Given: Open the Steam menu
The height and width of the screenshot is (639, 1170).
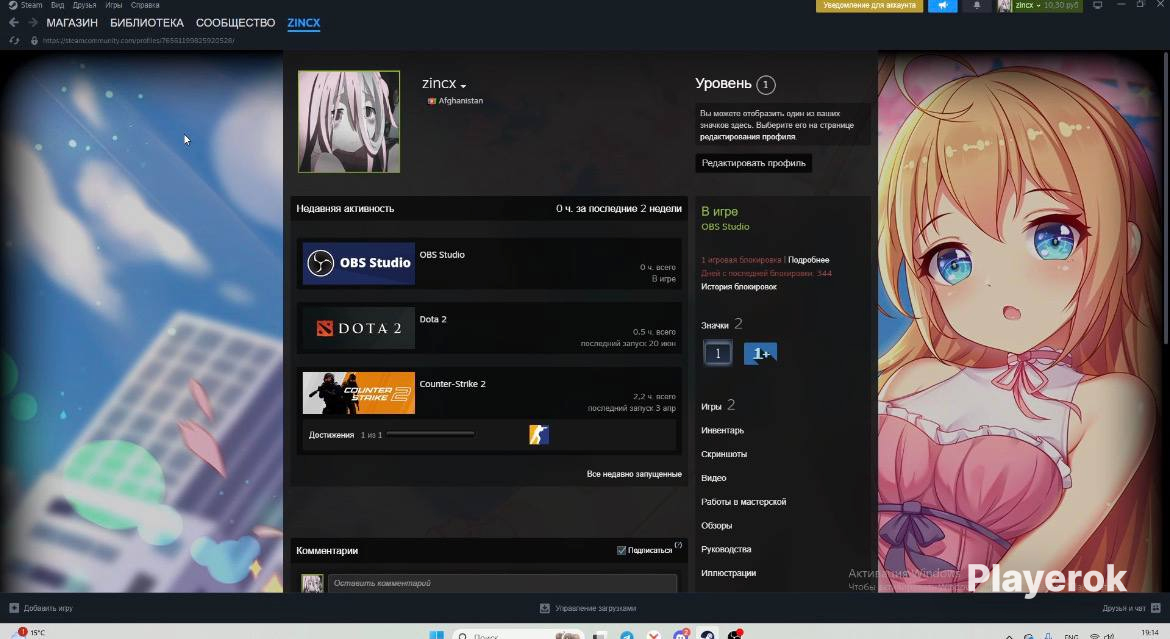Looking at the screenshot, I should 31,5.
